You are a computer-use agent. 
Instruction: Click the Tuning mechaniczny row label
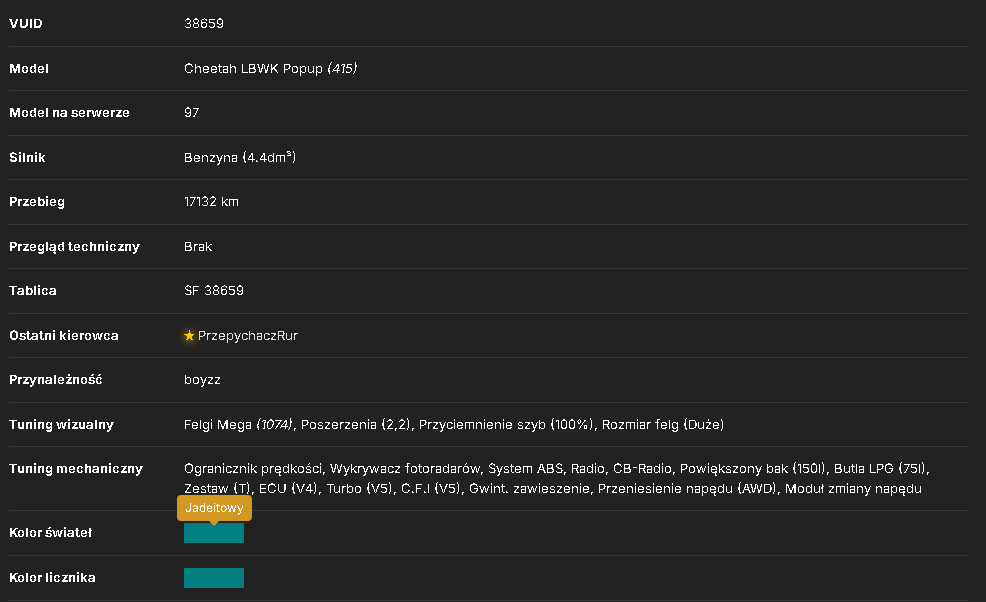76,469
